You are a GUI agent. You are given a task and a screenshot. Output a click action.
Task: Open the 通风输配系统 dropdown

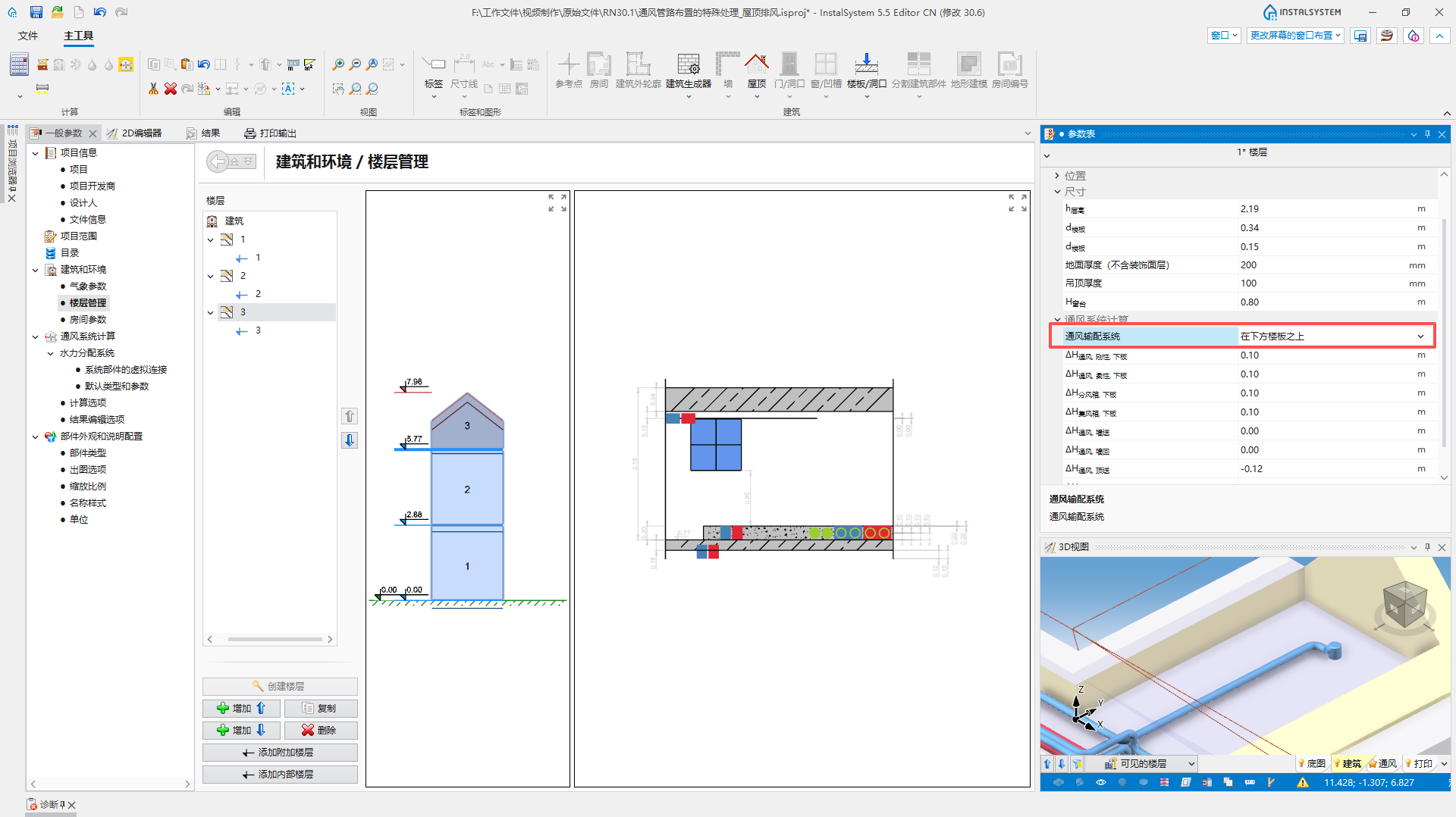pyautogui.click(x=1420, y=337)
